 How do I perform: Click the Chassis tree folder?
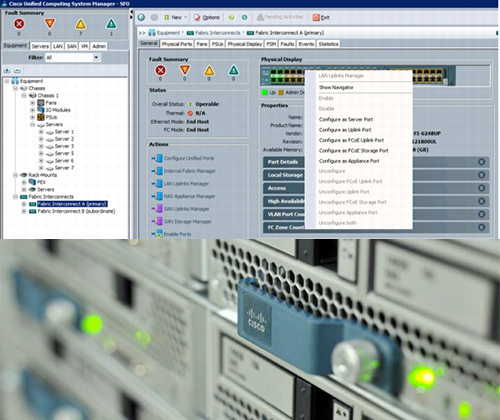(37, 88)
